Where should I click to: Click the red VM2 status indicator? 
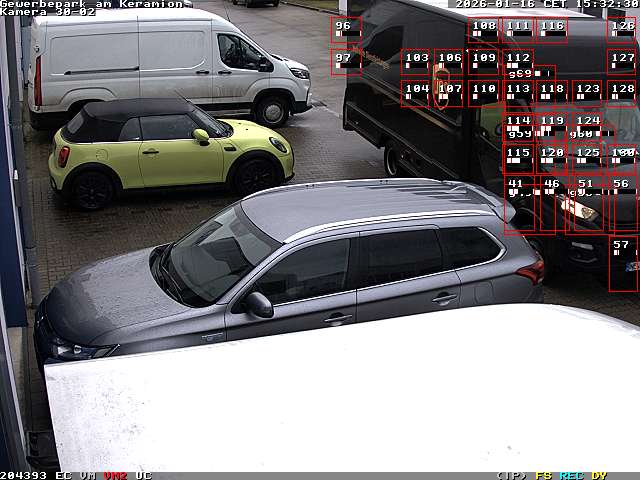pyautogui.click(x=115, y=475)
